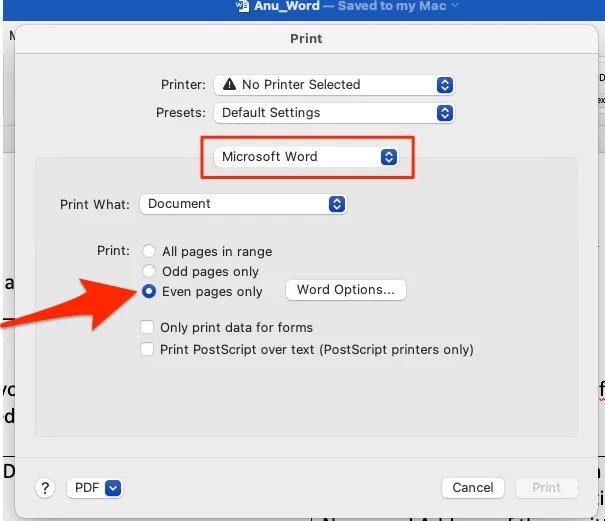Select Even pages only radio button
The height and width of the screenshot is (521, 605).
coord(149,291)
